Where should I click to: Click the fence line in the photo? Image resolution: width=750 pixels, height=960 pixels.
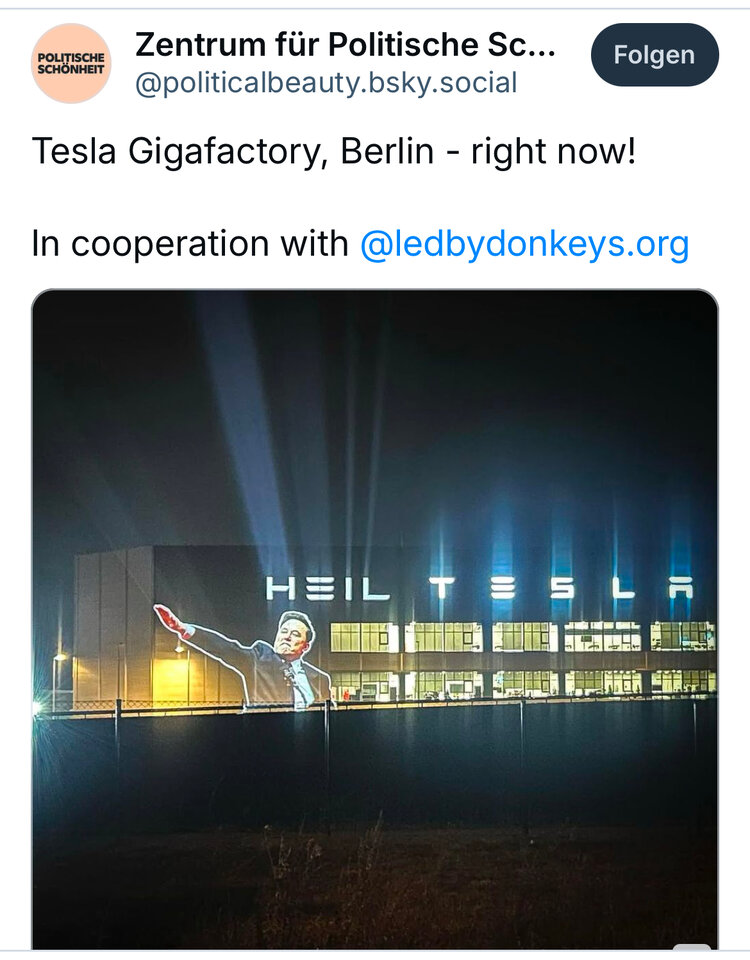375,706
